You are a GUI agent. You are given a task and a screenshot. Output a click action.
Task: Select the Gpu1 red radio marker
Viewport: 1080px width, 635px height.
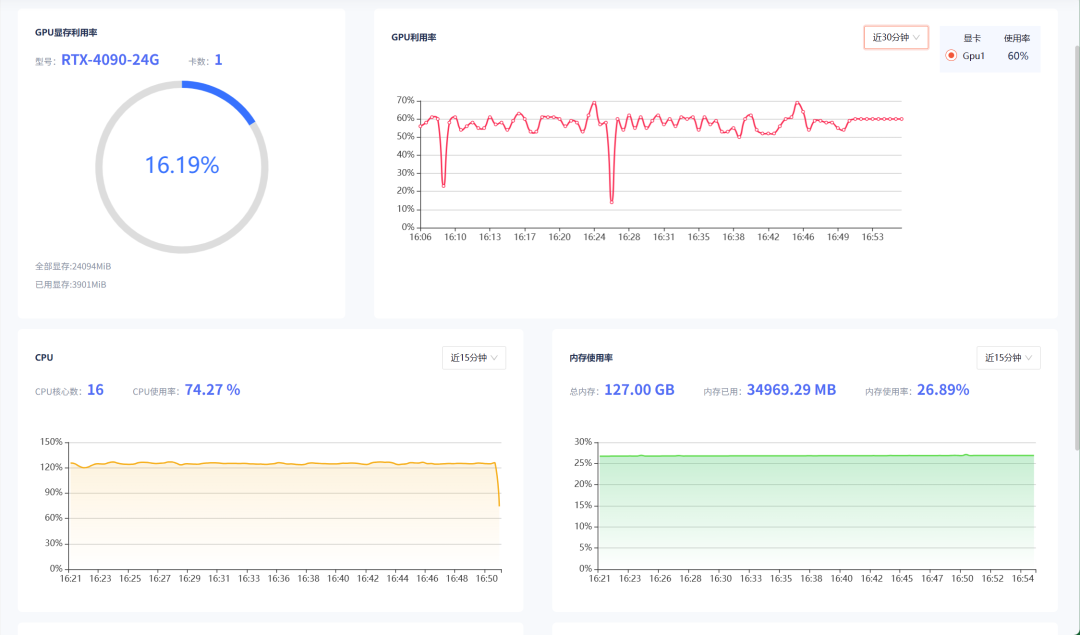pyautogui.click(x=951, y=56)
